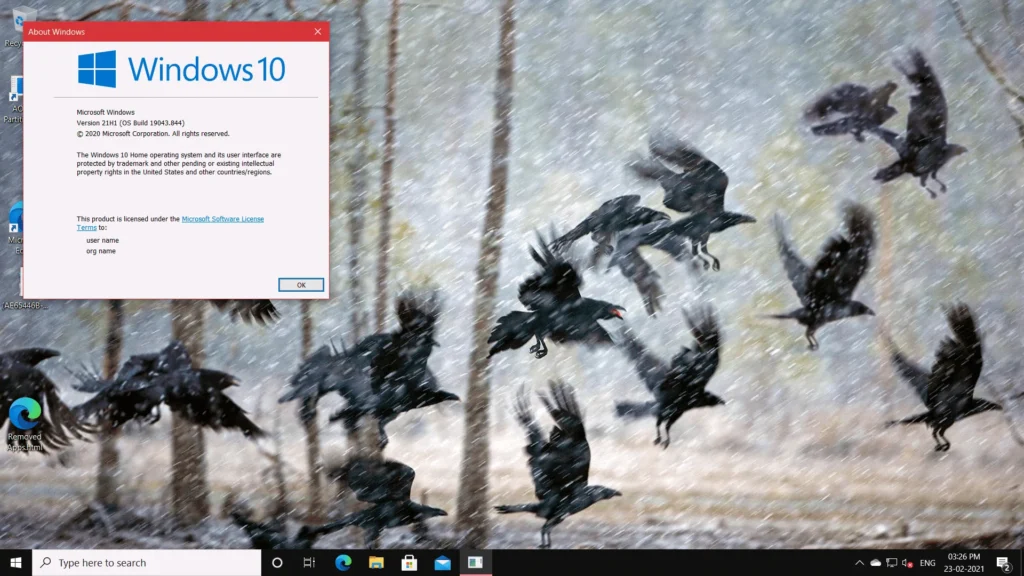Click the 'org name' text in the dialog
The image size is (1024, 576).
101,251
